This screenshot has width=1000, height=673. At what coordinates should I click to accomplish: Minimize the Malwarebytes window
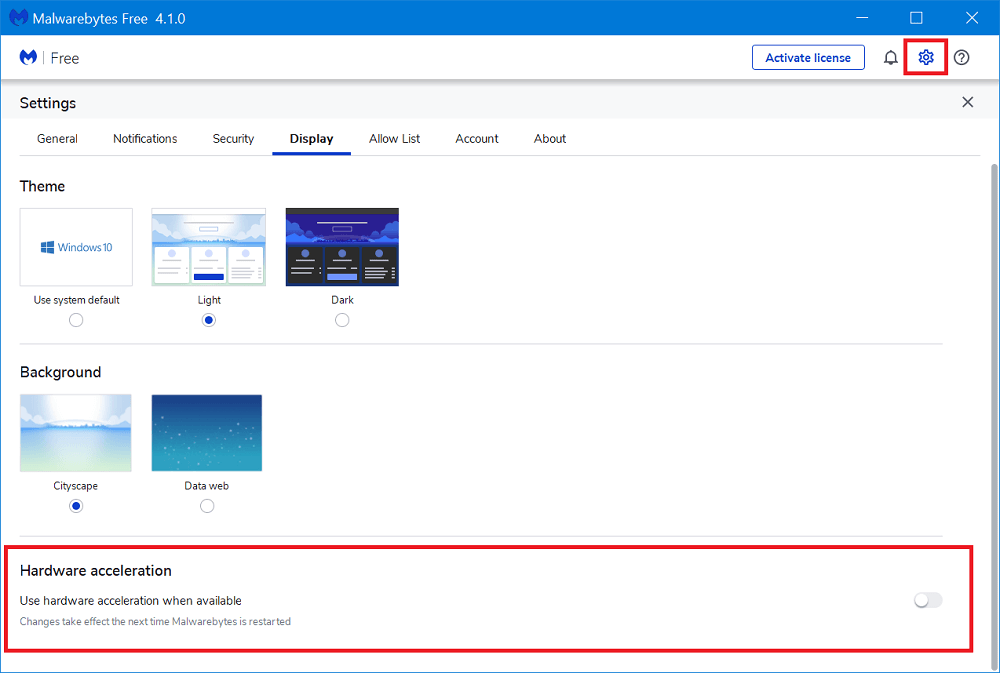point(862,18)
